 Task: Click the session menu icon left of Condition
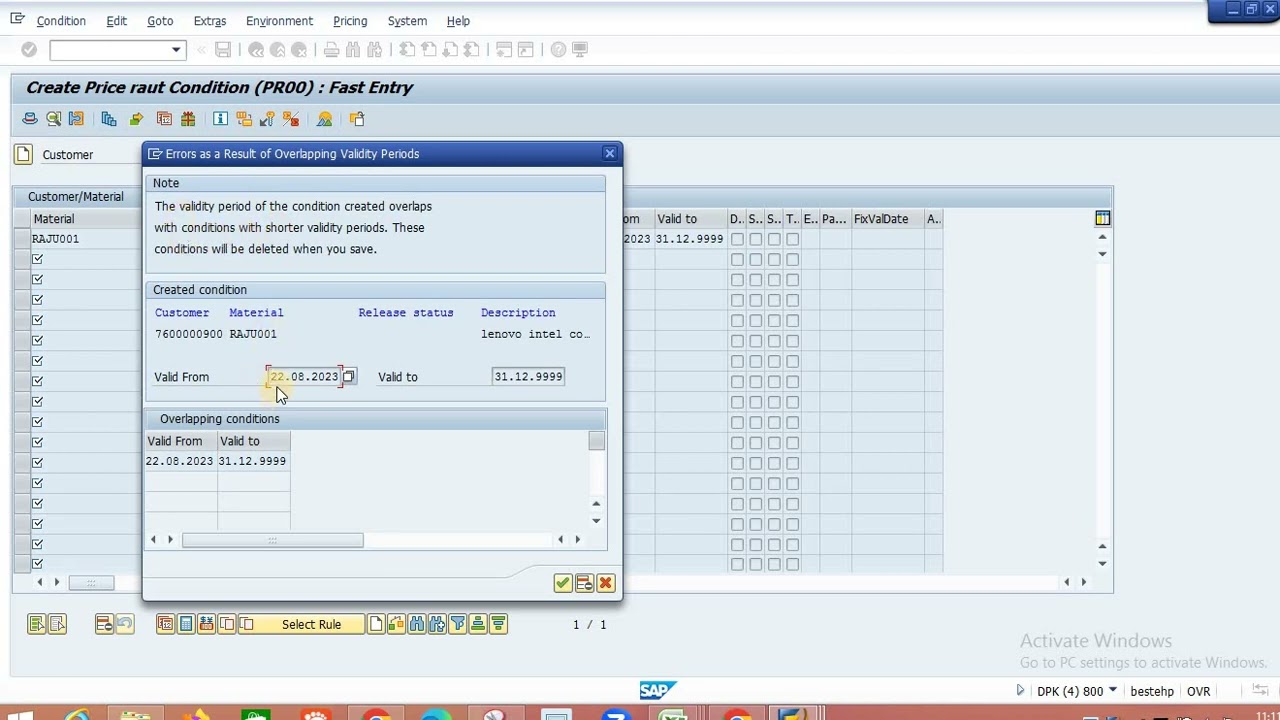coord(17,19)
